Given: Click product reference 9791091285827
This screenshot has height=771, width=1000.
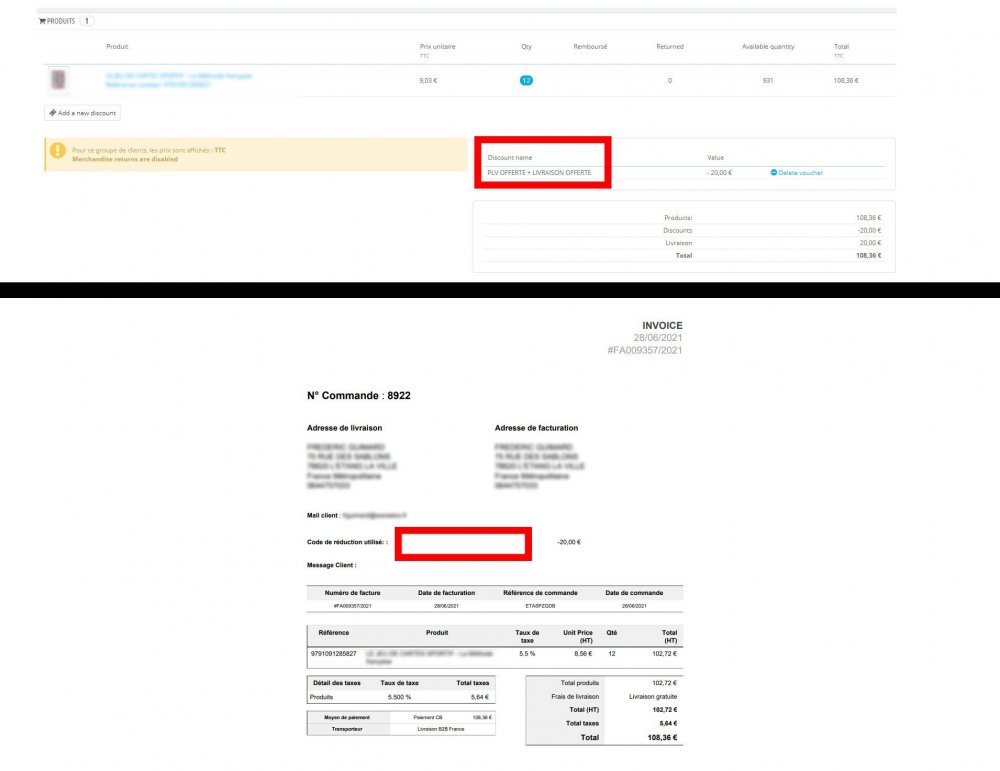Looking at the screenshot, I should click(x=334, y=654).
